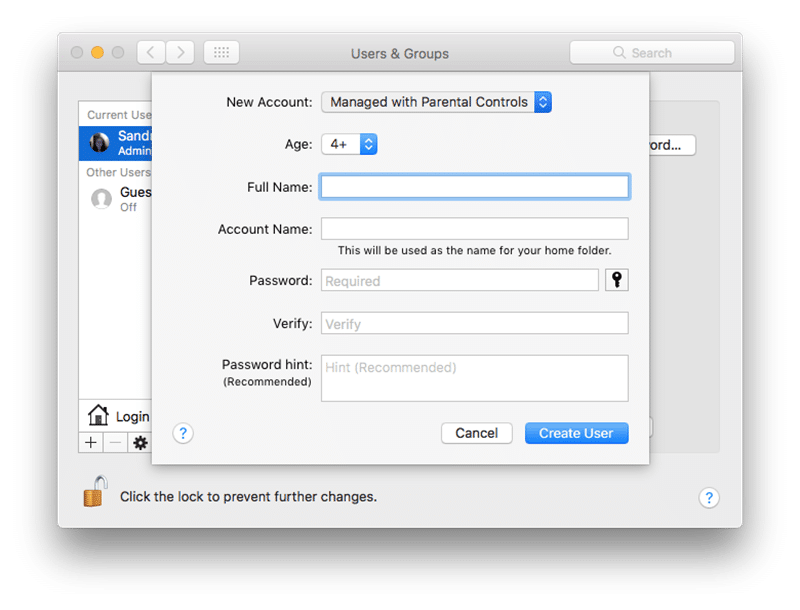The height and width of the screenshot is (610, 800).
Task: Go forward with the right arrow button
Action: pyautogui.click(x=180, y=53)
